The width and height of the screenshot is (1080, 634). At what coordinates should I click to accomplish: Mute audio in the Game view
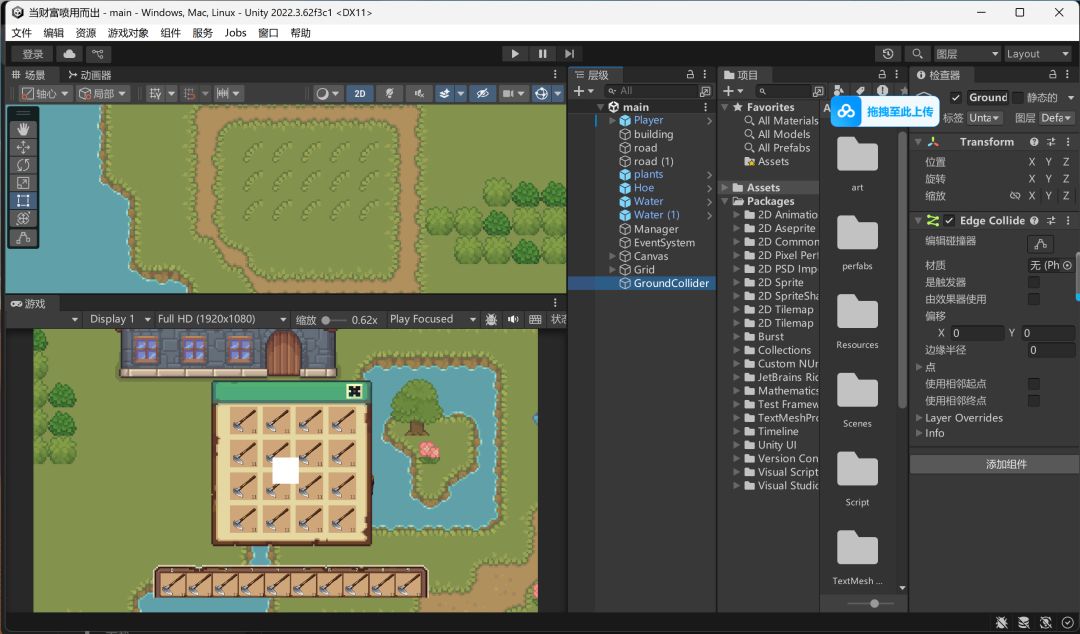pos(513,320)
